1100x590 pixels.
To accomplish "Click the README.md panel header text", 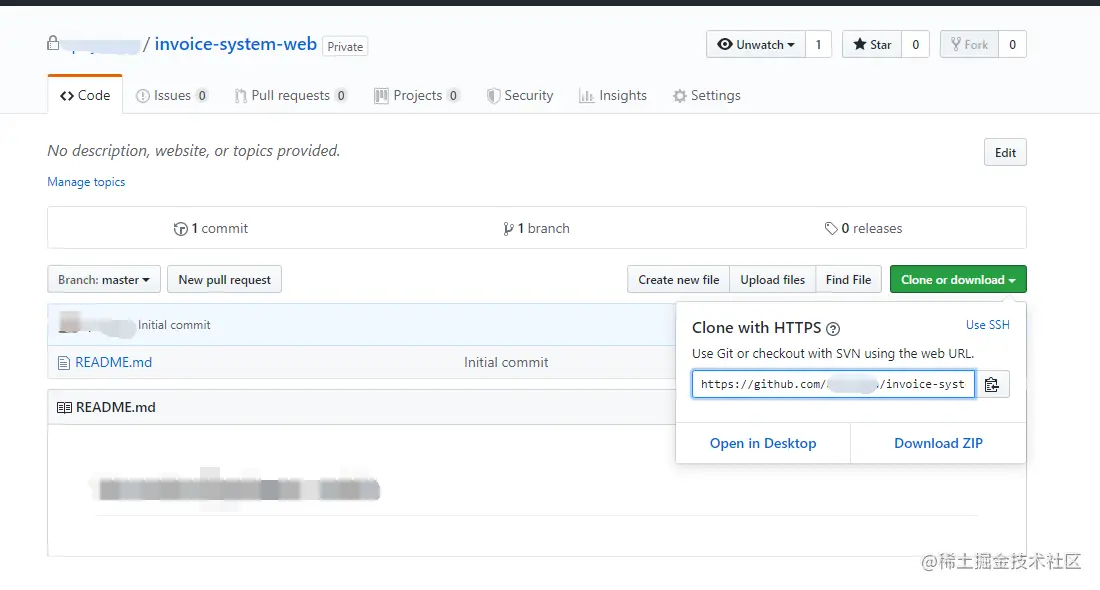I will (x=116, y=408).
